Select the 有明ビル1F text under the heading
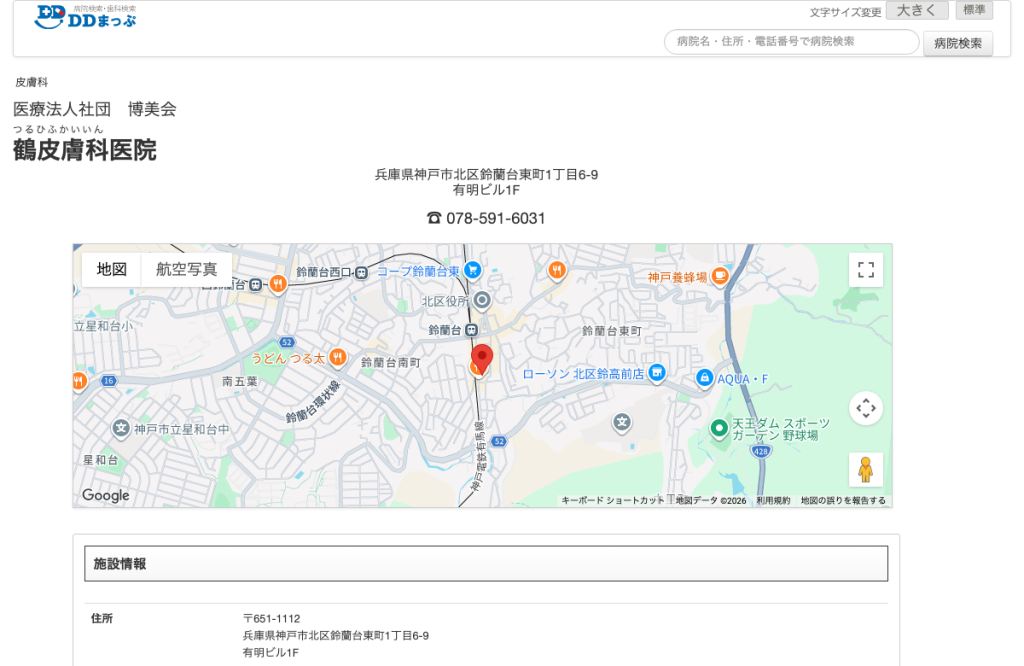1024x666 pixels. coord(487,190)
